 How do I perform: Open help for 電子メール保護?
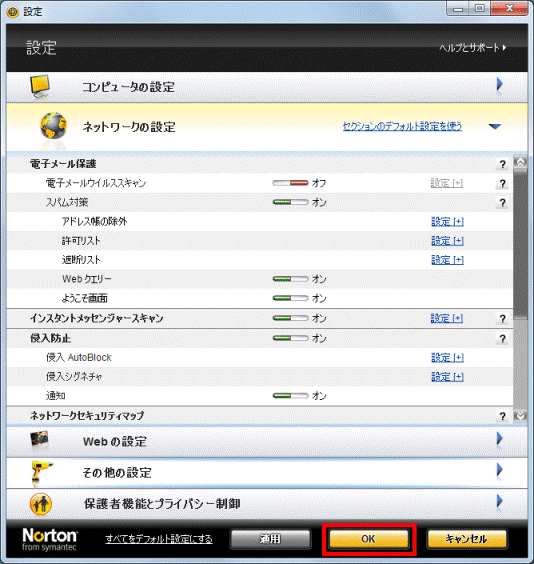point(502,164)
